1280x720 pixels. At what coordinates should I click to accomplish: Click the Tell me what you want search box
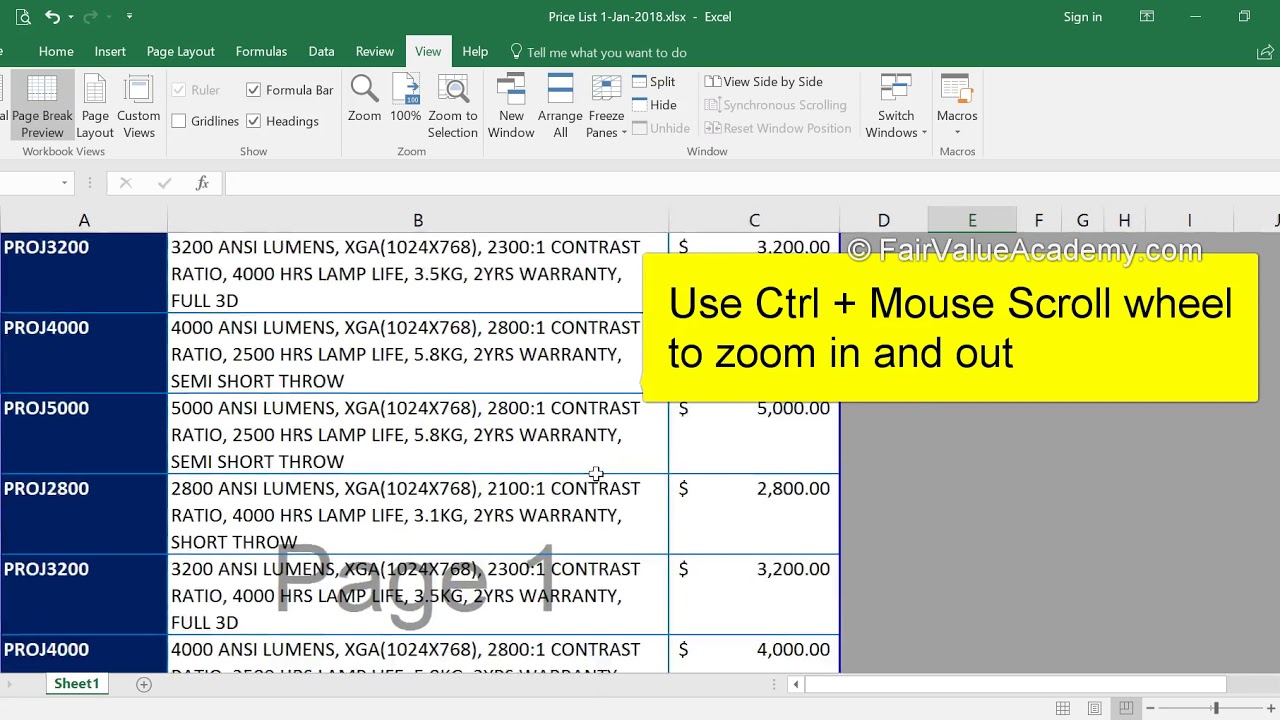click(598, 52)
